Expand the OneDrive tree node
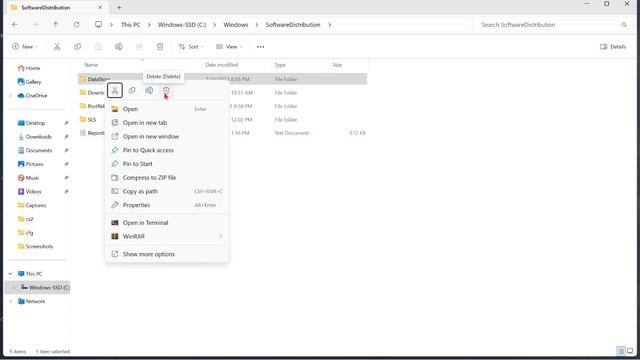The height and width of the screenshot is (360, 640). coord(11,96)
